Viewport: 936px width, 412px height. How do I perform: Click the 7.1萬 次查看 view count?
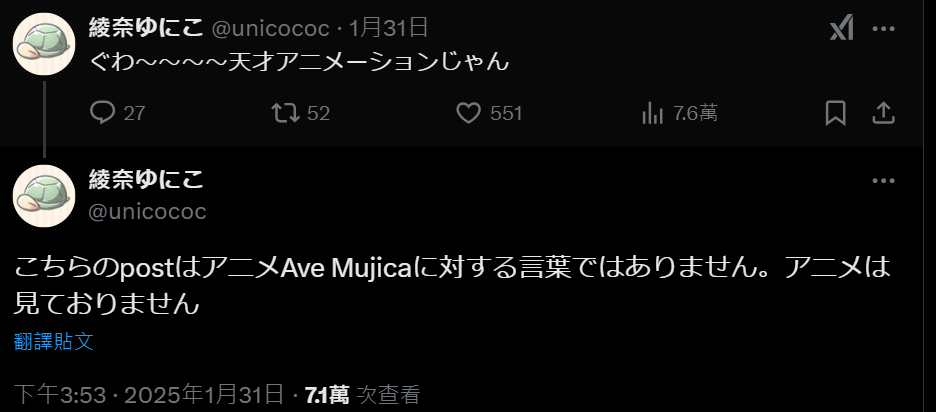click(363, 395)
